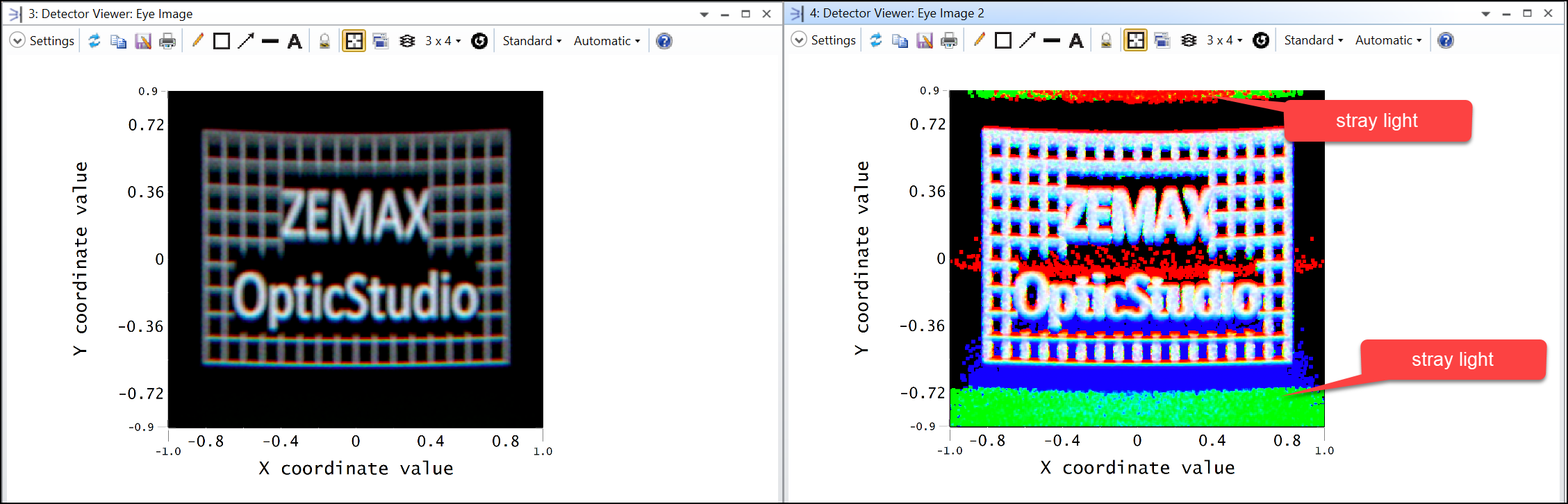The width and height of the screenshot is (1568, 504).
Task: Select pencil annotation tool in Eye Image
Action: point(197,41)
